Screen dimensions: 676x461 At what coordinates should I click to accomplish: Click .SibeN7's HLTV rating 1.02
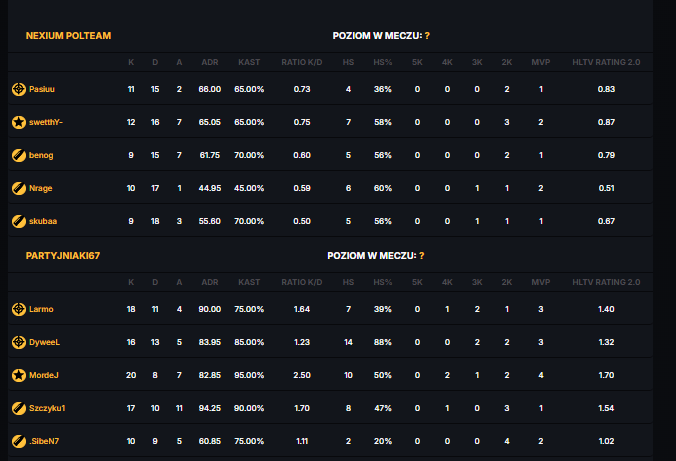click(x=606, y=441)
